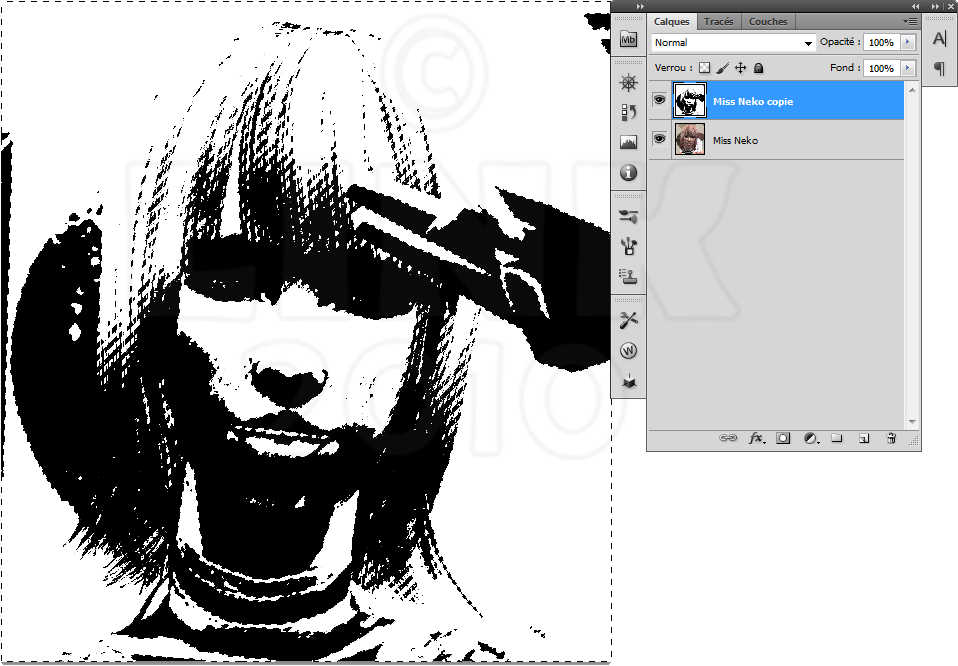Open the History panel icon
958x666 pixels.
coord(628,112)
